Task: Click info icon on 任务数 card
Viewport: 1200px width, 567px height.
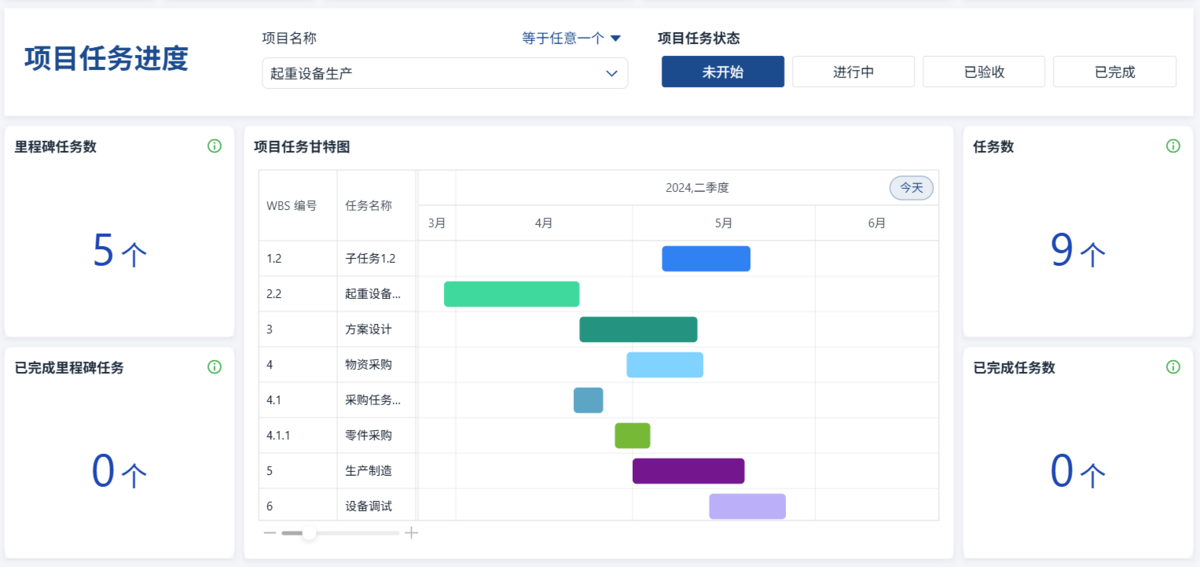Action: point(1173,146)
